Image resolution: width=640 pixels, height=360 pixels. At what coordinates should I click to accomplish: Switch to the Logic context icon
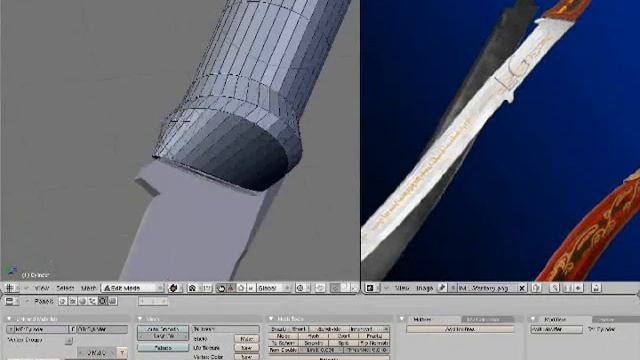(62, 301)
